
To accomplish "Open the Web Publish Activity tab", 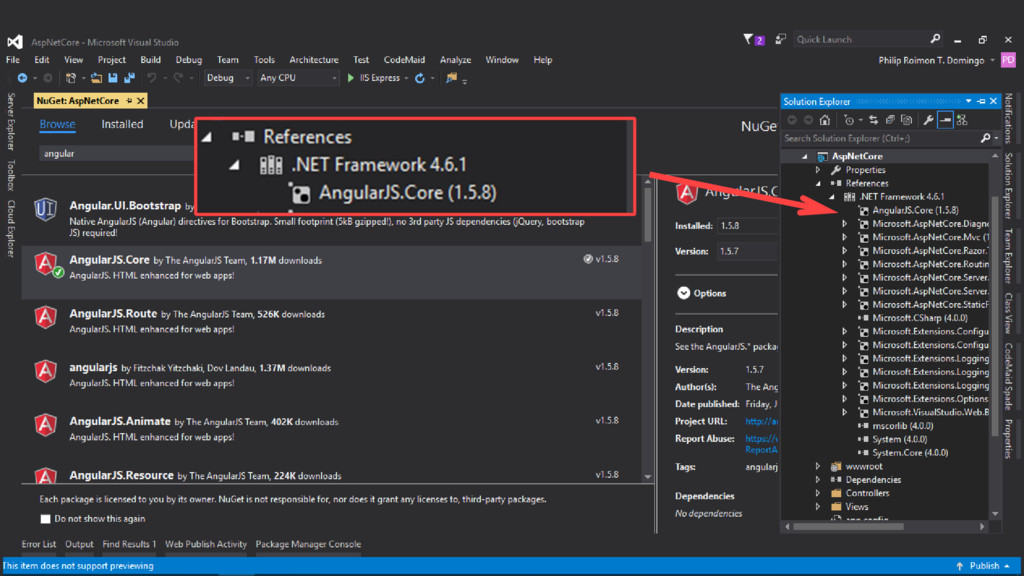I will 206,544.
